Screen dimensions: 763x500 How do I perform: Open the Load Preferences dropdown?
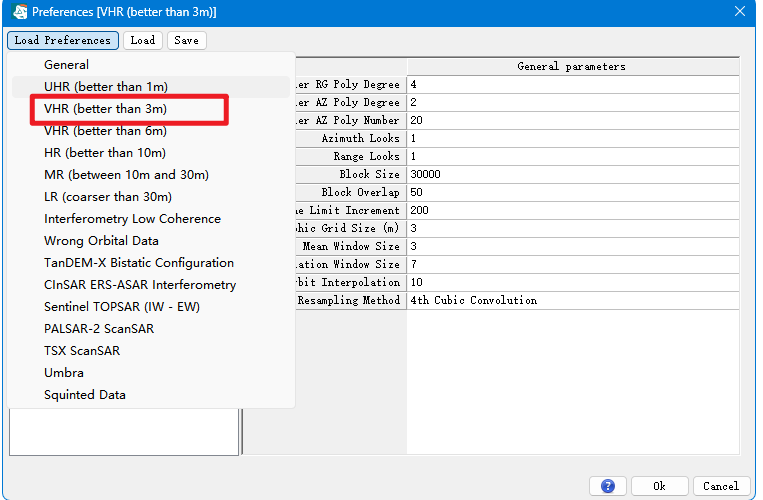(x=63, y=40)
